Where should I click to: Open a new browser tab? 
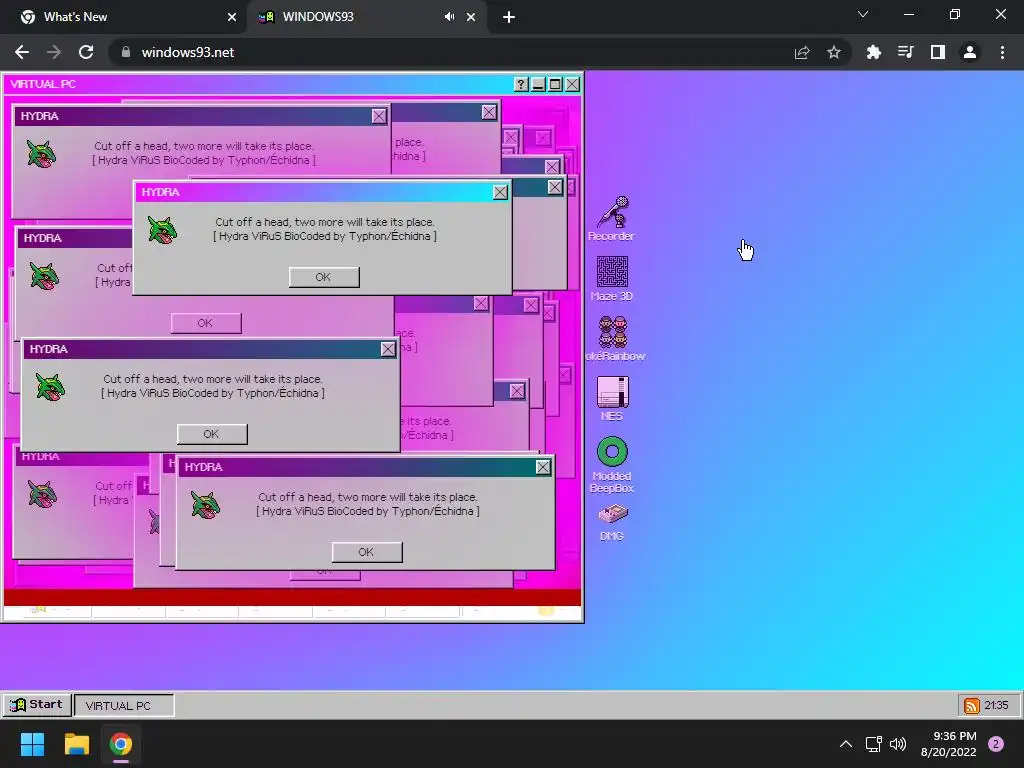(x=509, y=18)
